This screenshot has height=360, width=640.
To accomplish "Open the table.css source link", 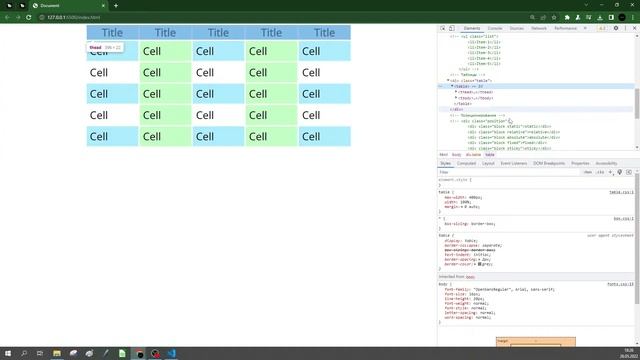I will [x=621, y=192].
